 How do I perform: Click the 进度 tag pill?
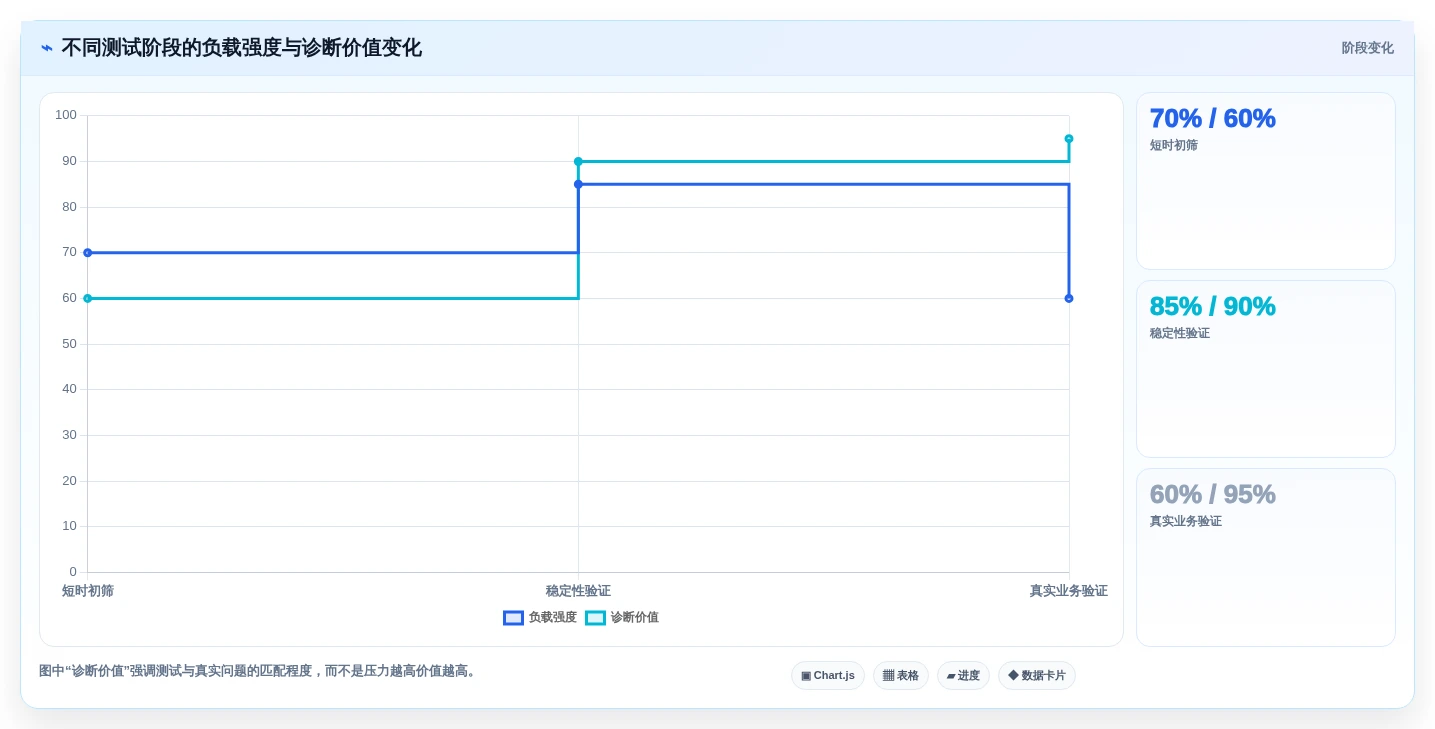[963, 676]
